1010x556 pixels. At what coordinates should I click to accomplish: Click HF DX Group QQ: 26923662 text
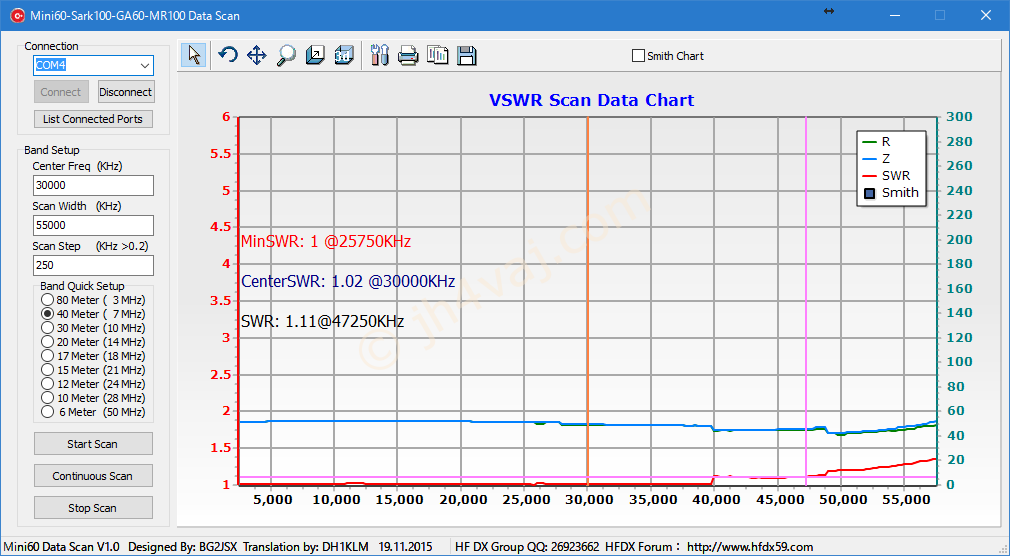pyautogui.click(x=527, y=546)
